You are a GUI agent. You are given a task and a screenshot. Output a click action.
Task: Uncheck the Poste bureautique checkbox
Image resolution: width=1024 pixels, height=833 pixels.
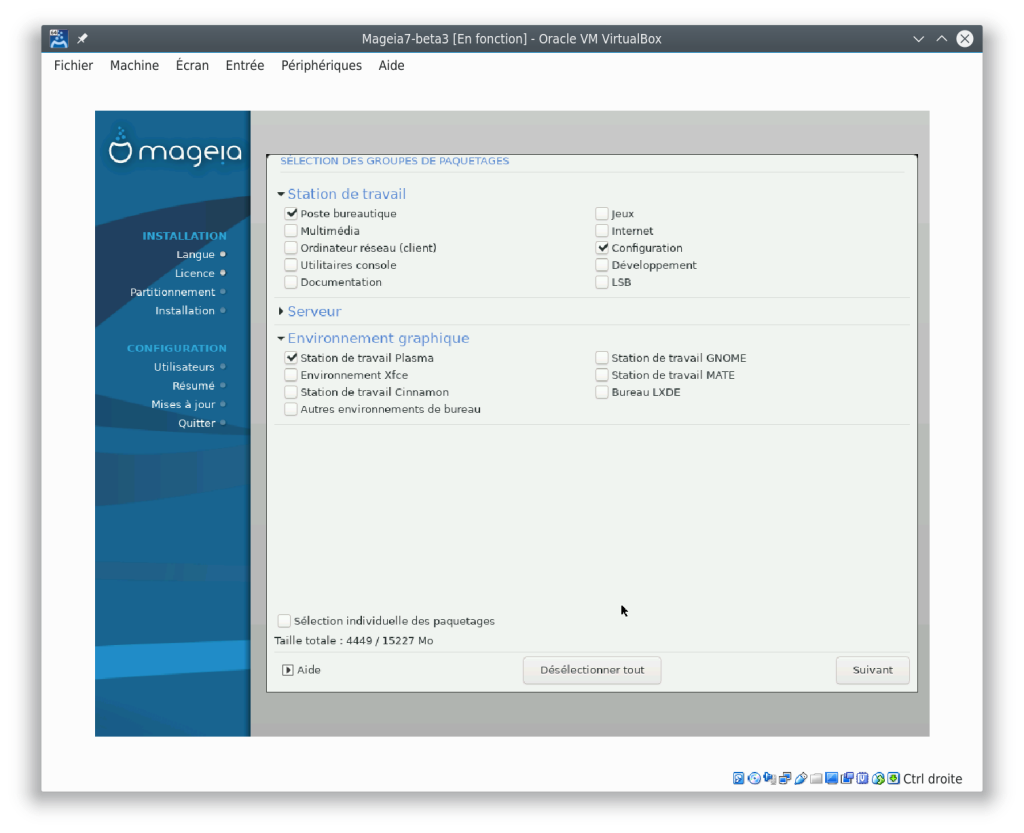pos(291,213)
